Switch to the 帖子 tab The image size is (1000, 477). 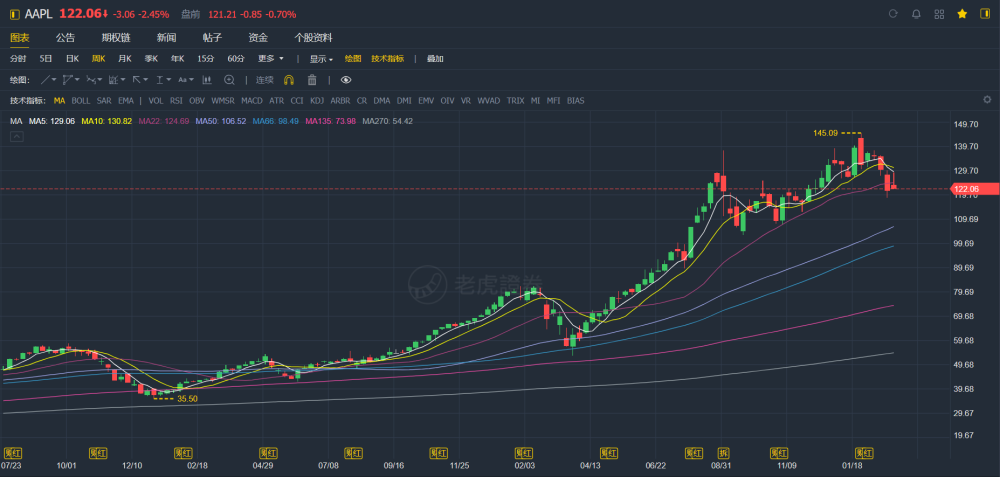(212, 38)
